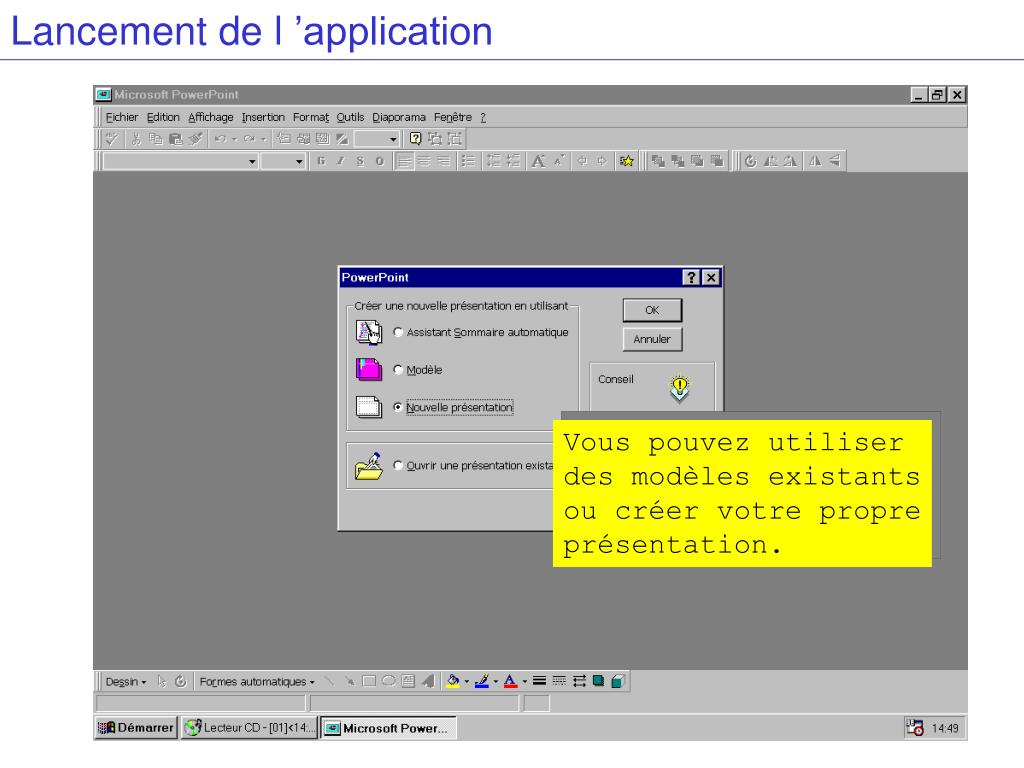Image resolution: width=1024 pixels, height=768 pixels.
Task: Select the Text Box drawing tool
Action: 408,681
